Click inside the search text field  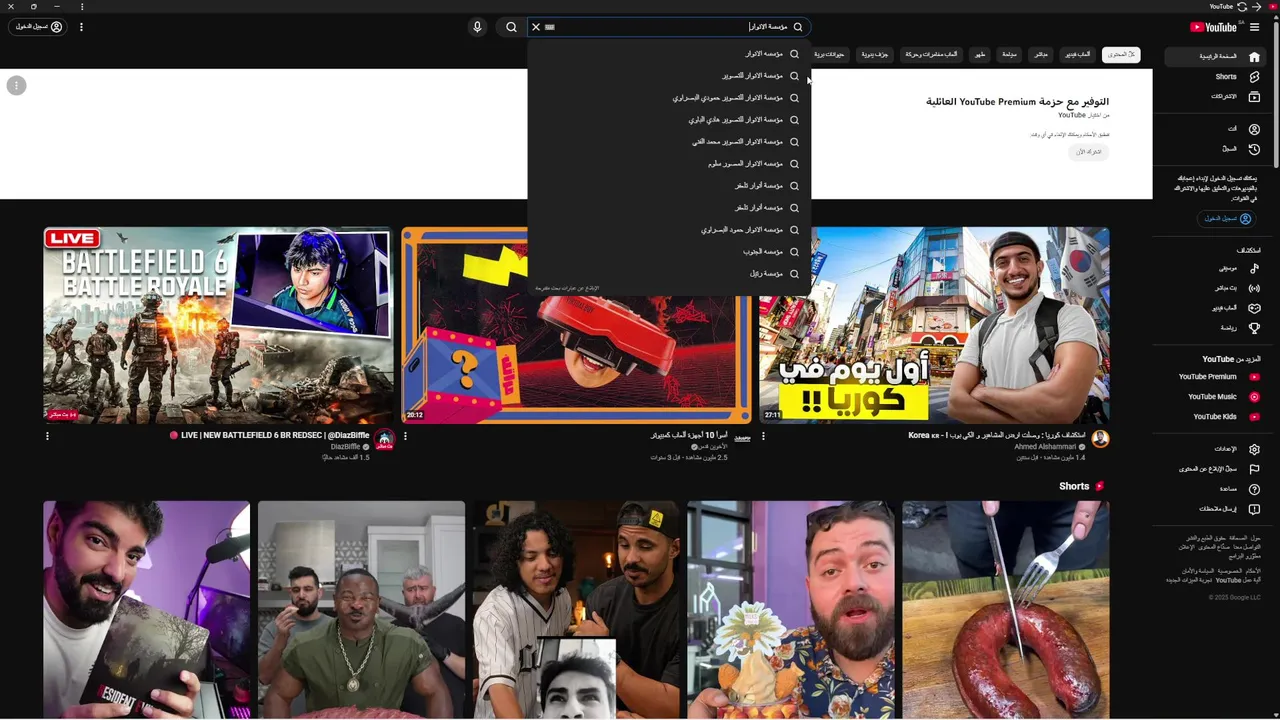668,27
